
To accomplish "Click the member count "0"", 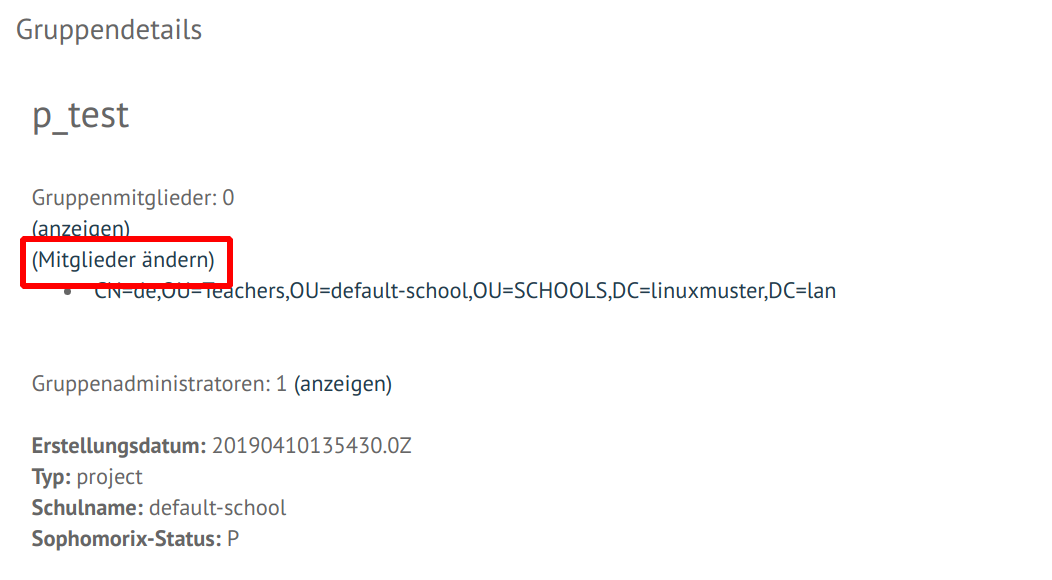I will 227,197.
